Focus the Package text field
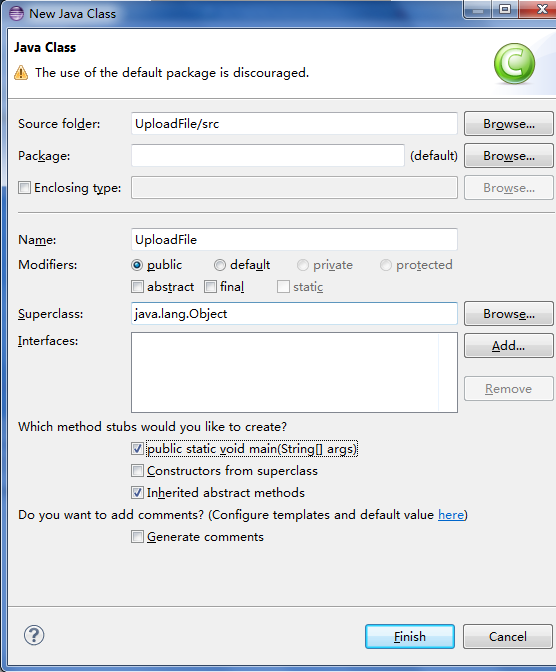Image resolution: width=556 pixels, height=672 pixels. tap(267, 156)
